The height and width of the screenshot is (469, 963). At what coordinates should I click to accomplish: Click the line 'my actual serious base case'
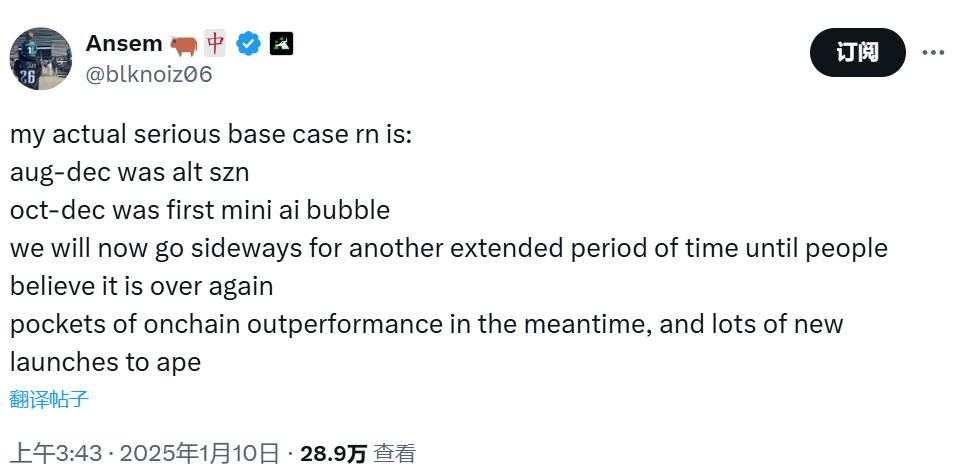pos(210,134)
